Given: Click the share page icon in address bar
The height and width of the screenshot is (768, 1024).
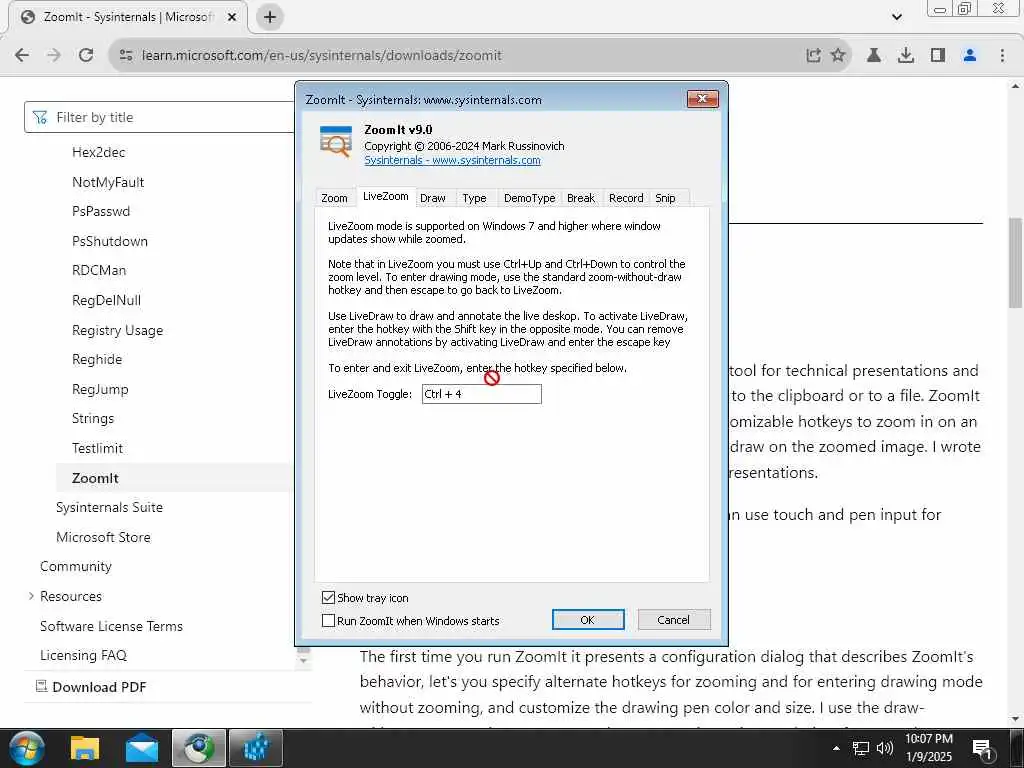Looking at the screenshot, I should click(813, 56).
